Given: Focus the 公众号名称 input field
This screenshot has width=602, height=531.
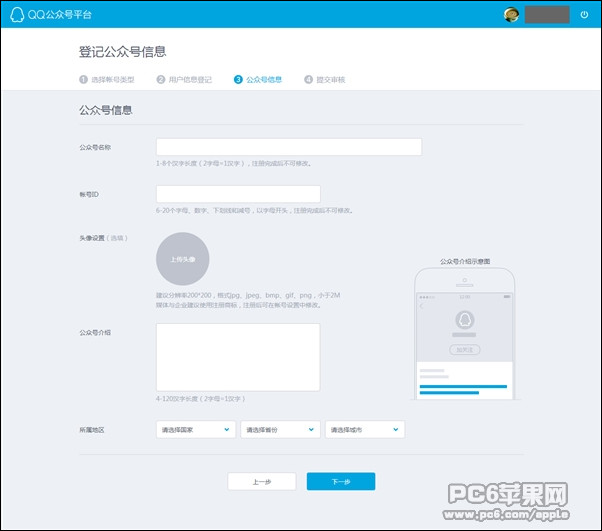Looking at the screenshot, I should (x=288, y=147).
